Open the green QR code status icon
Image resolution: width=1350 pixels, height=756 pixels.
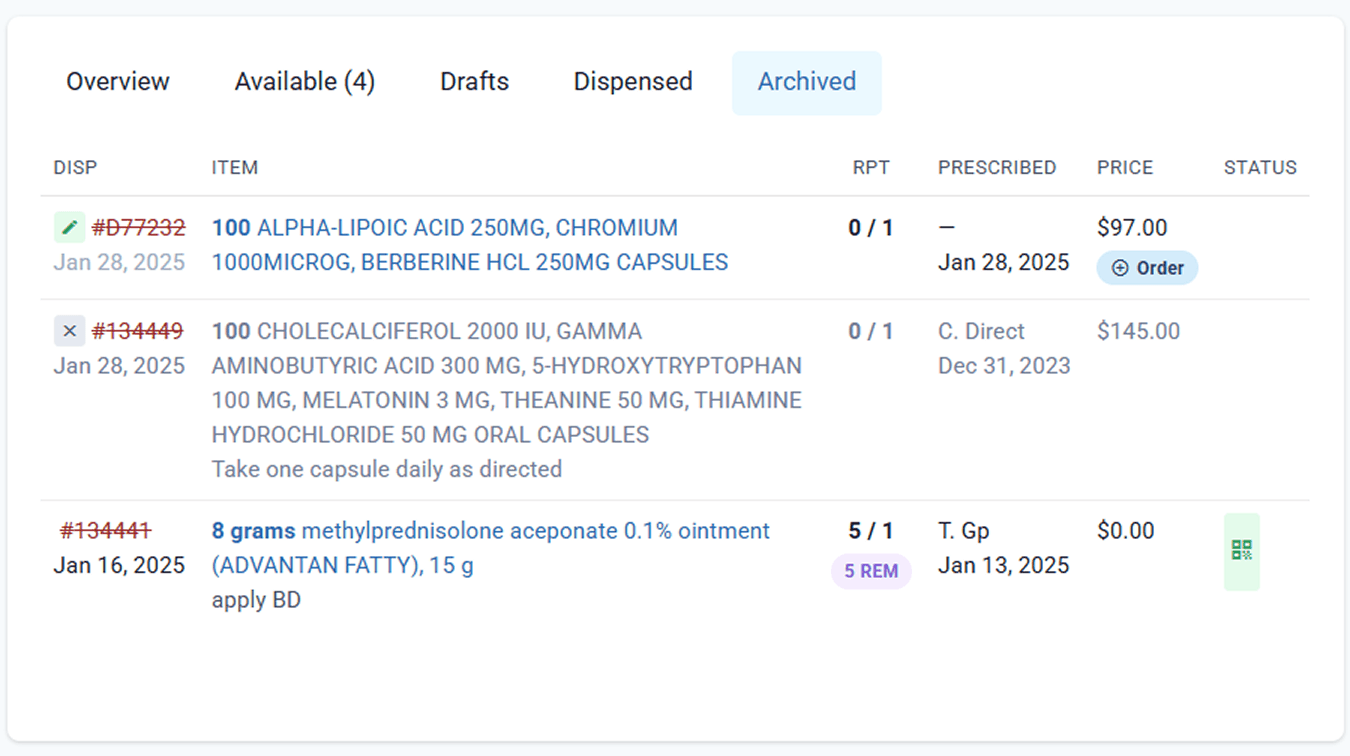(1242, 551)
